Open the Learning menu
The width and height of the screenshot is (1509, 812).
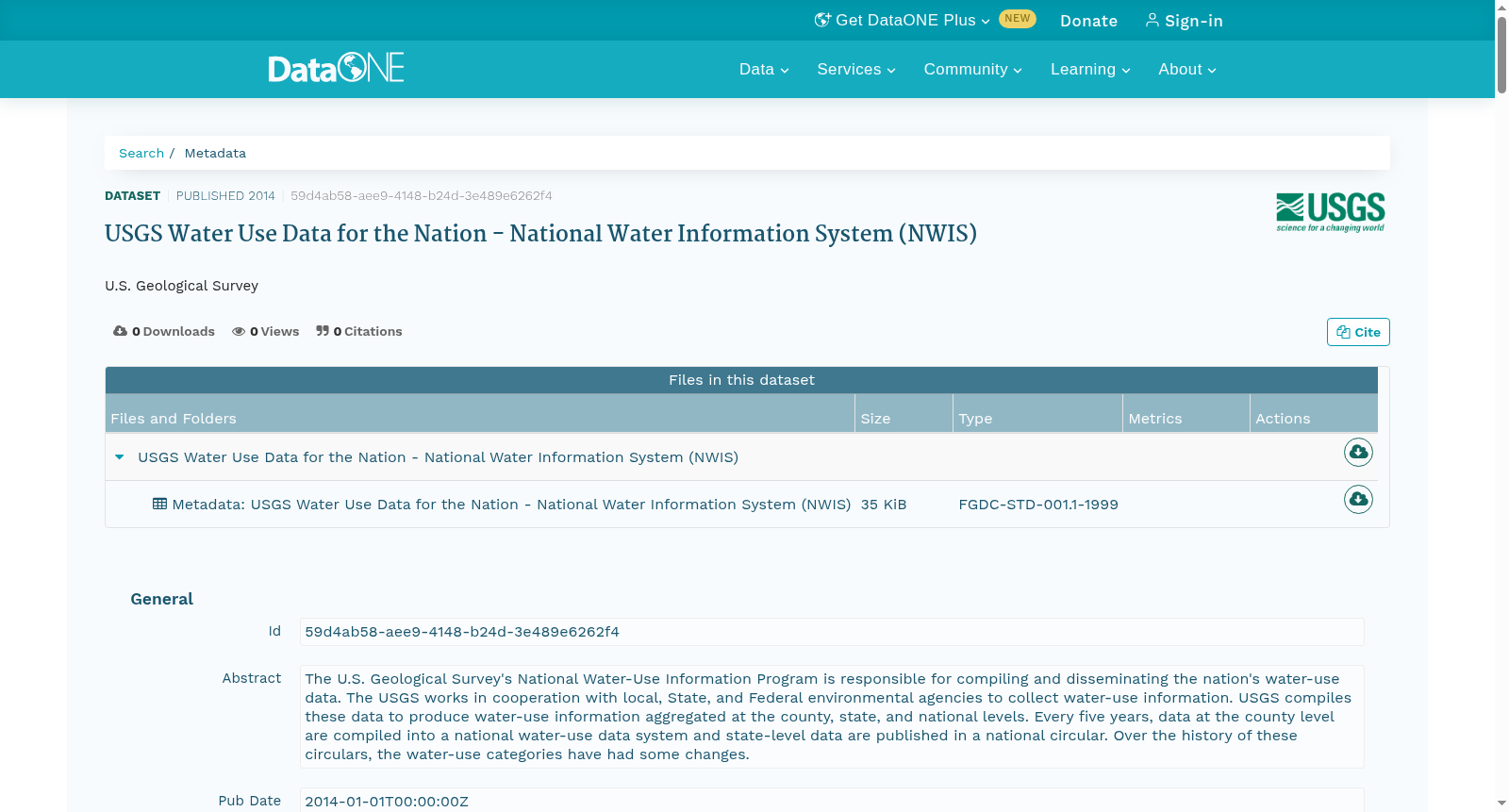(1090, 70)
